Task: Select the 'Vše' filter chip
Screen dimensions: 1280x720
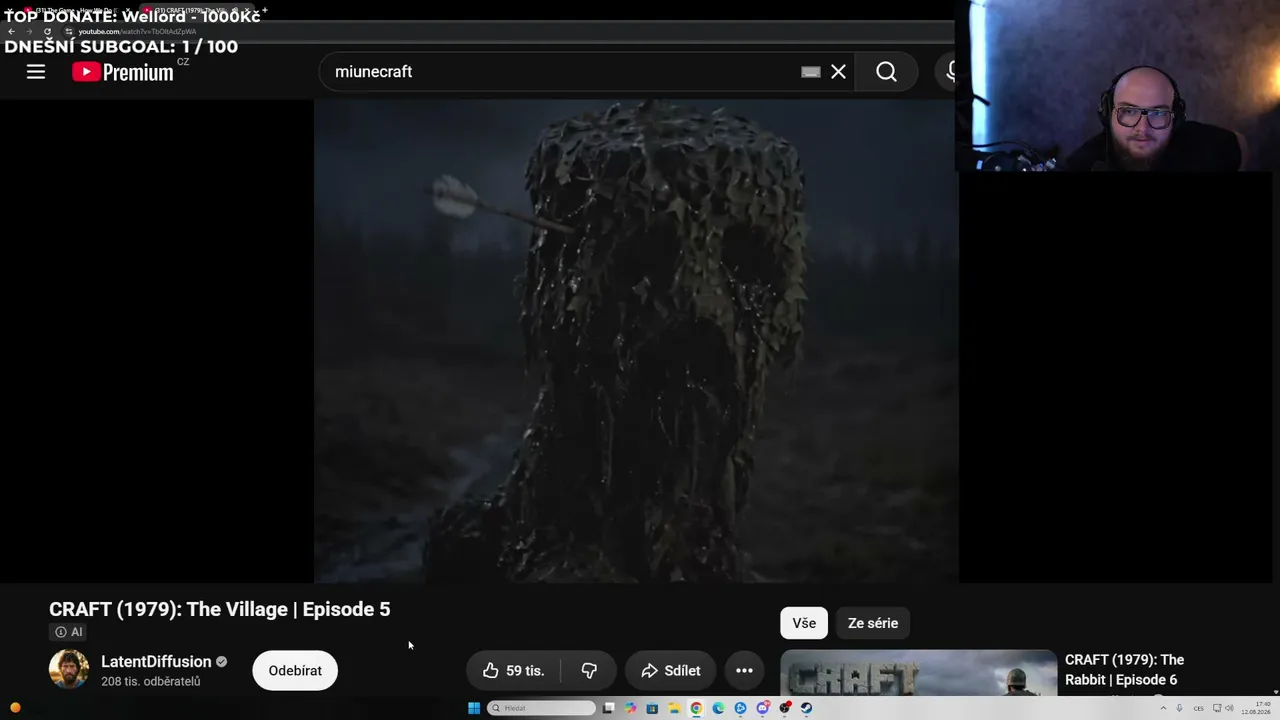Action: pos(804,623)
